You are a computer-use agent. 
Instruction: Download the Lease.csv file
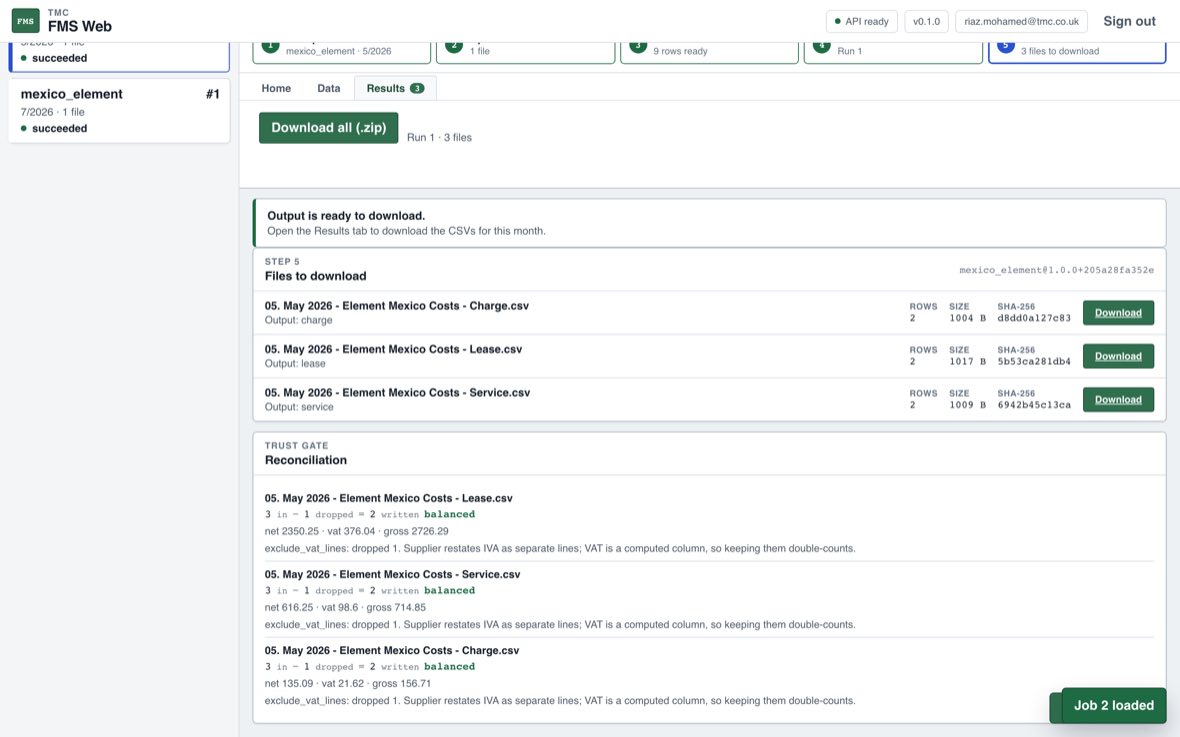1118,356
